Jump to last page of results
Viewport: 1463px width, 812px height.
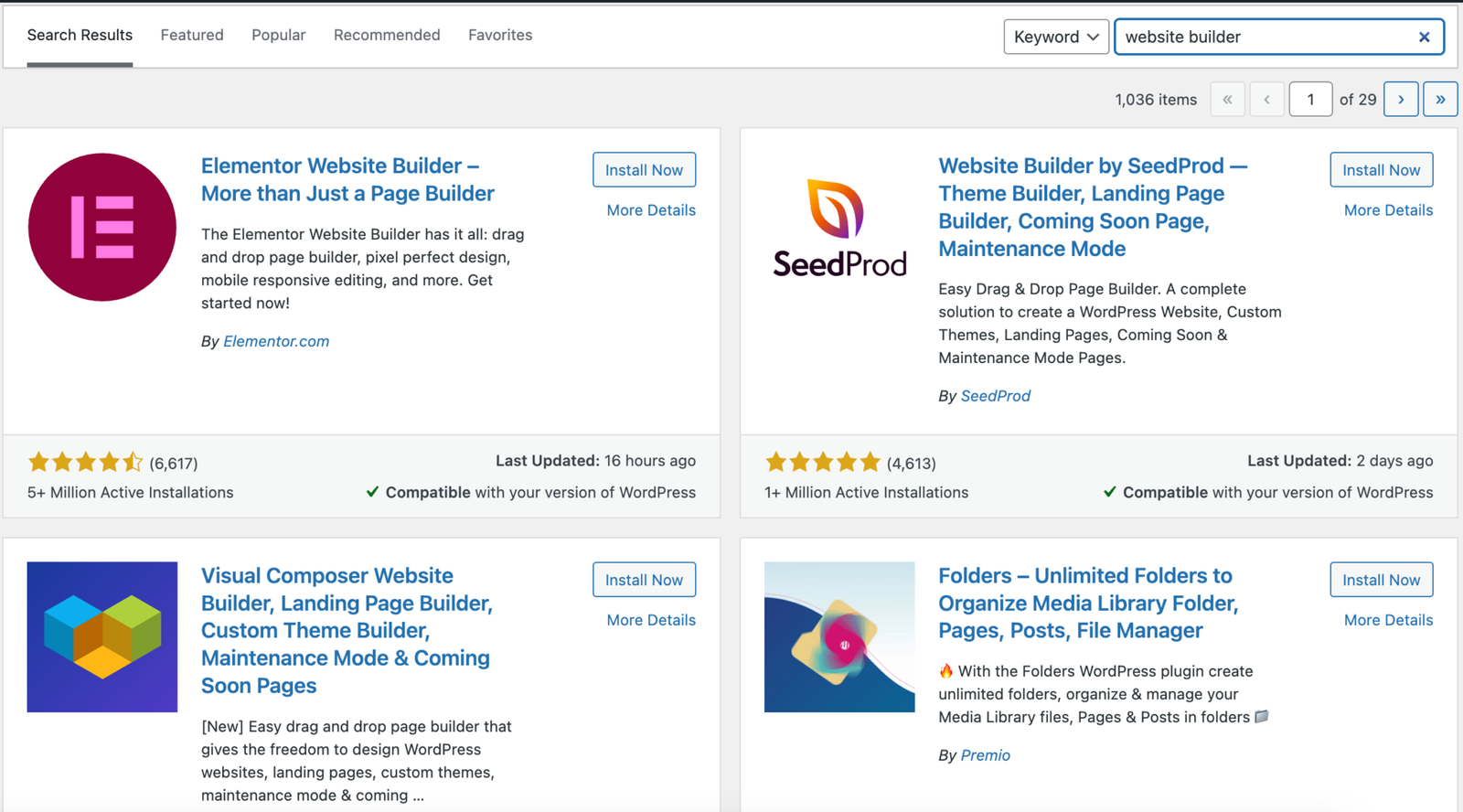pyautogui.click(x=1440, y=99)
